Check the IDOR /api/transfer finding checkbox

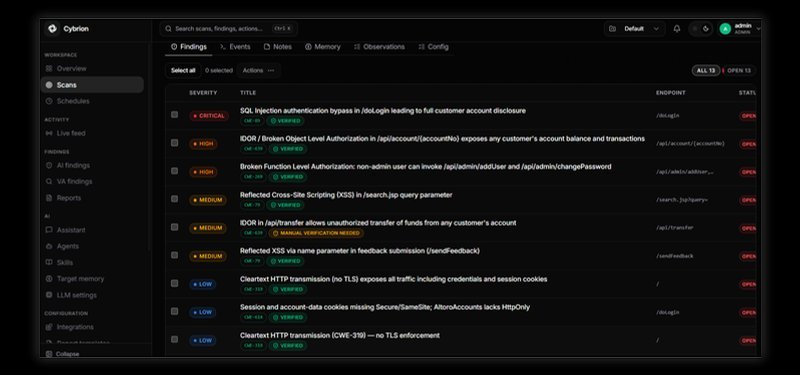174,227
